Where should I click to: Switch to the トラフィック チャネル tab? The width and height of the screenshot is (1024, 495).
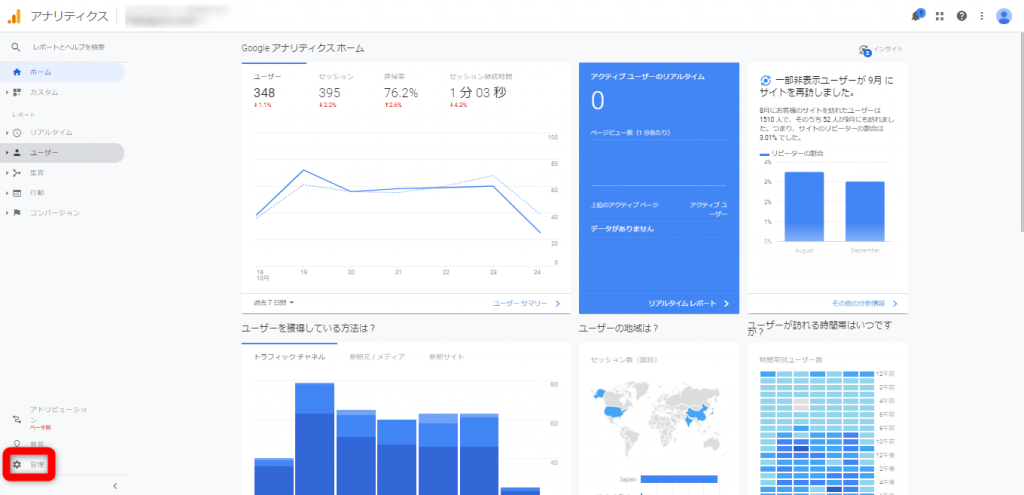289,357
